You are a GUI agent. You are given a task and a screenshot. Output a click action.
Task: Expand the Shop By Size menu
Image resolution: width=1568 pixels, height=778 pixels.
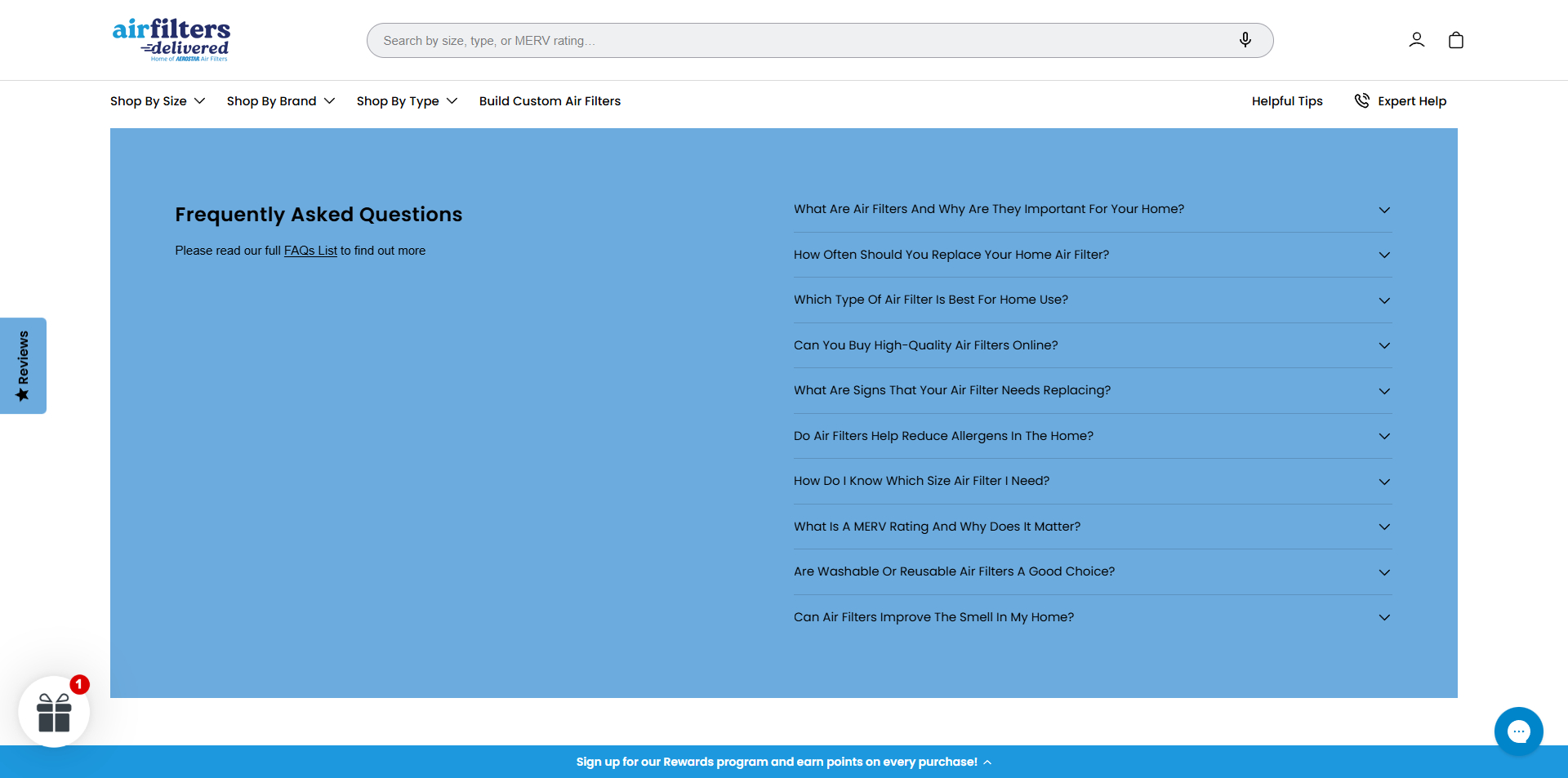point(157,101)
